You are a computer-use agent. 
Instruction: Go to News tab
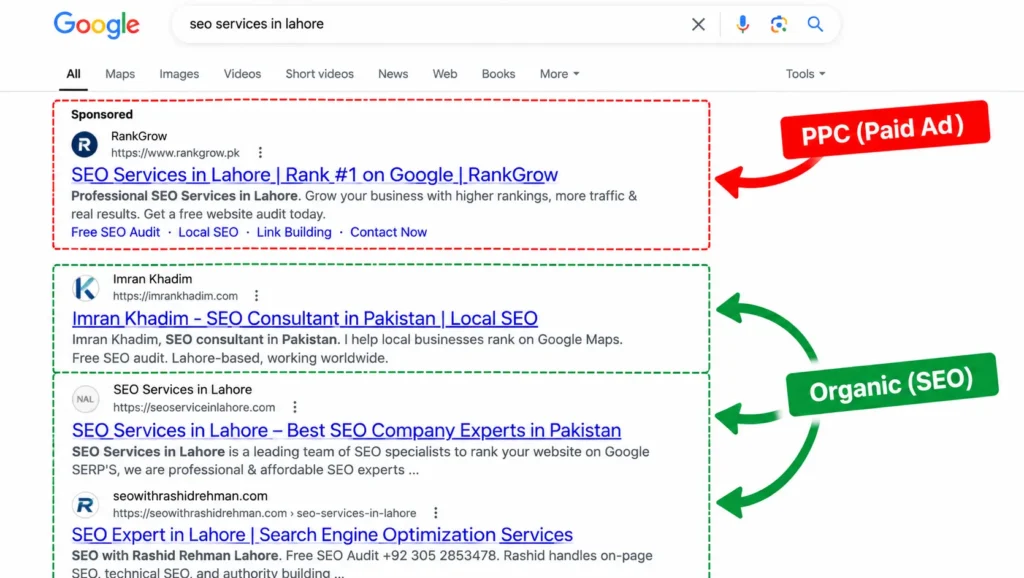[x=393, y=74]
